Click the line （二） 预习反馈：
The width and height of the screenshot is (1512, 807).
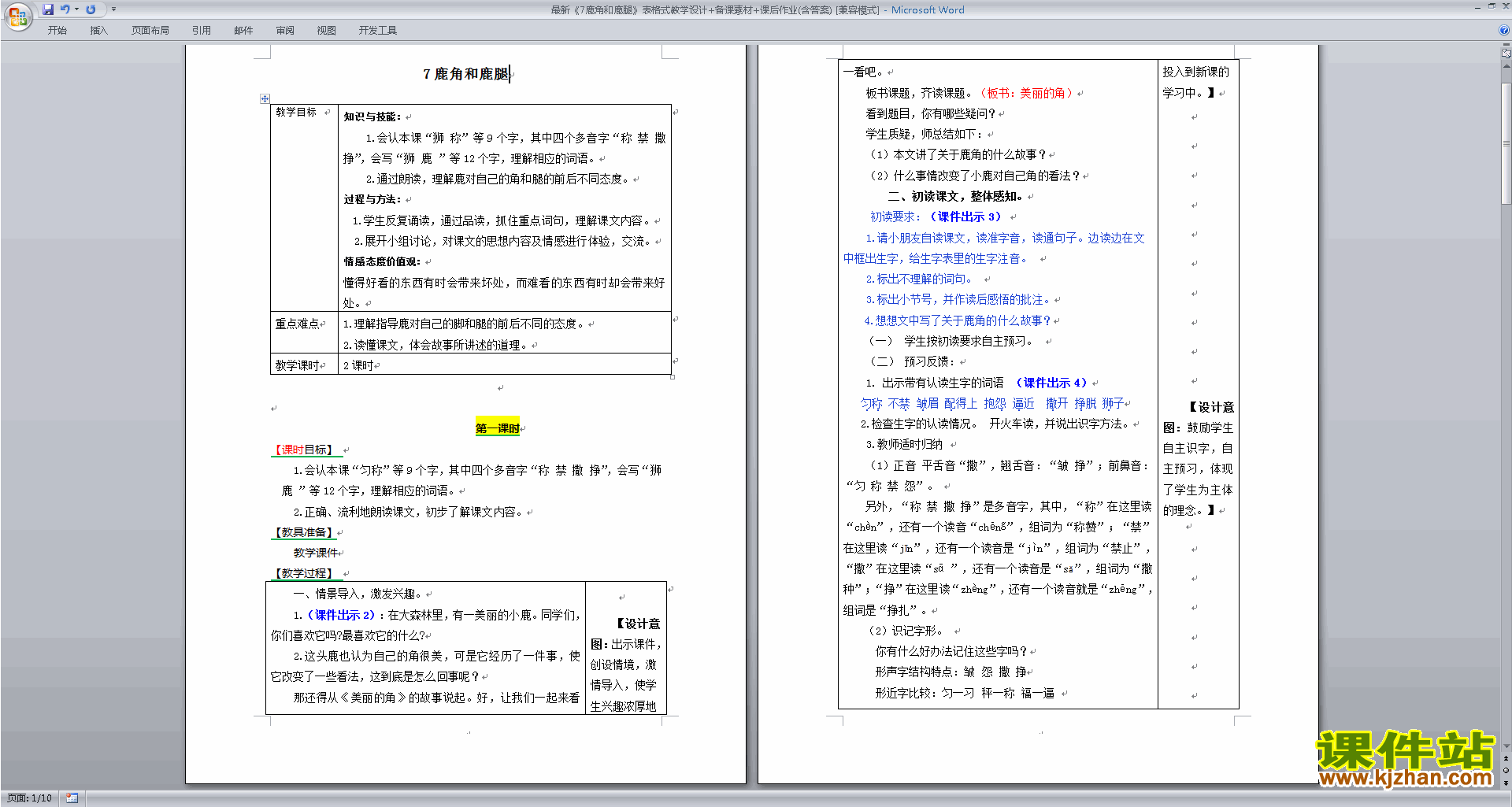(x=911, y=361)
